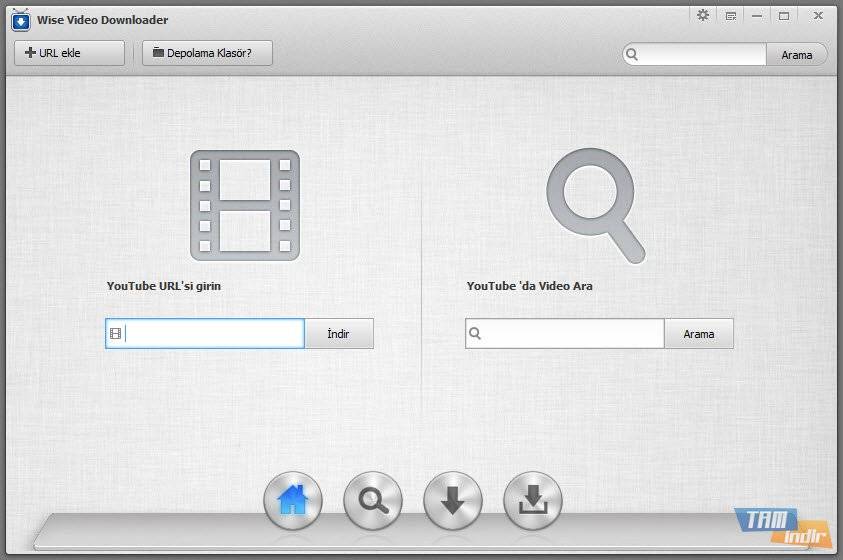Click the menu icon beside the gear
Viewport: 843px width, 560px height.
[731, 16]
